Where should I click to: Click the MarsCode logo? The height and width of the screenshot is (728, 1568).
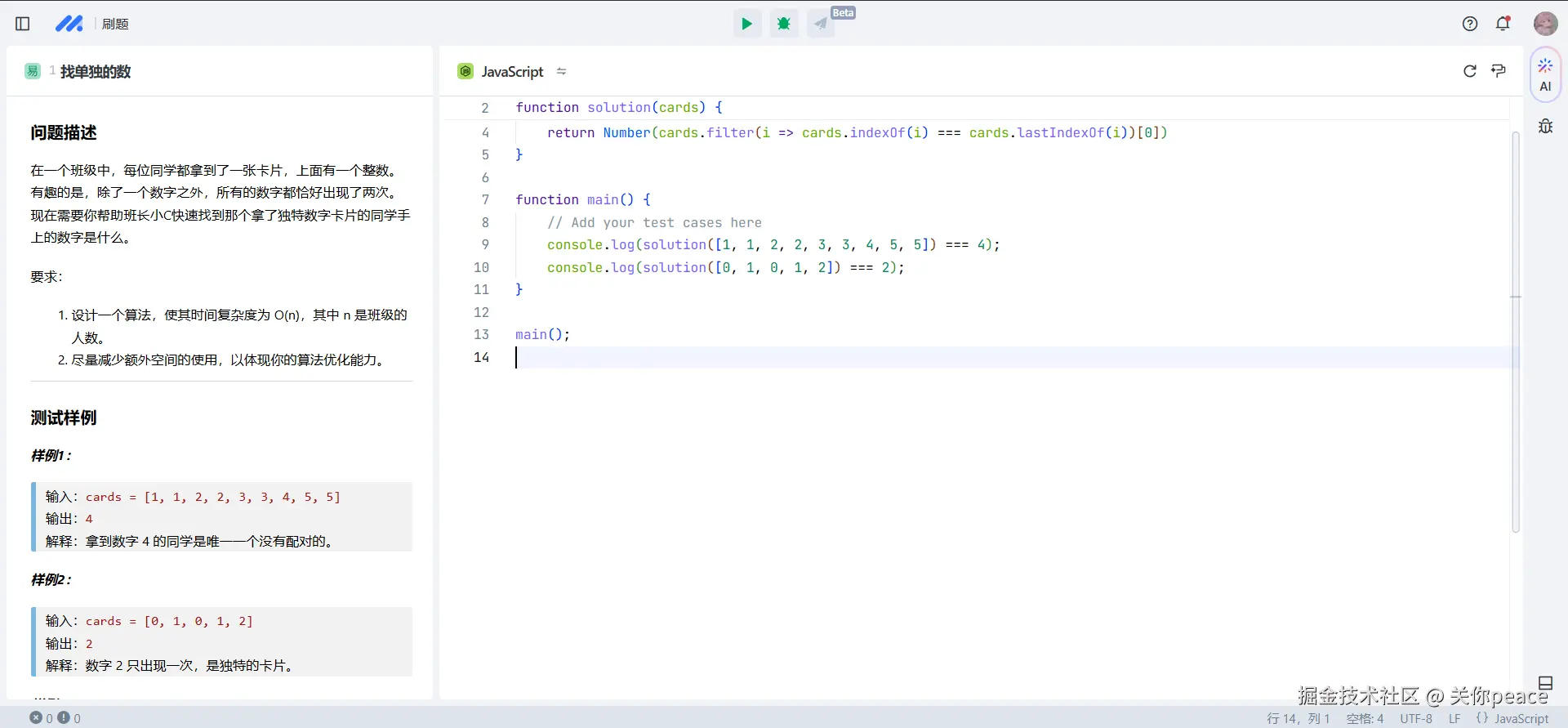pos(69,24)
